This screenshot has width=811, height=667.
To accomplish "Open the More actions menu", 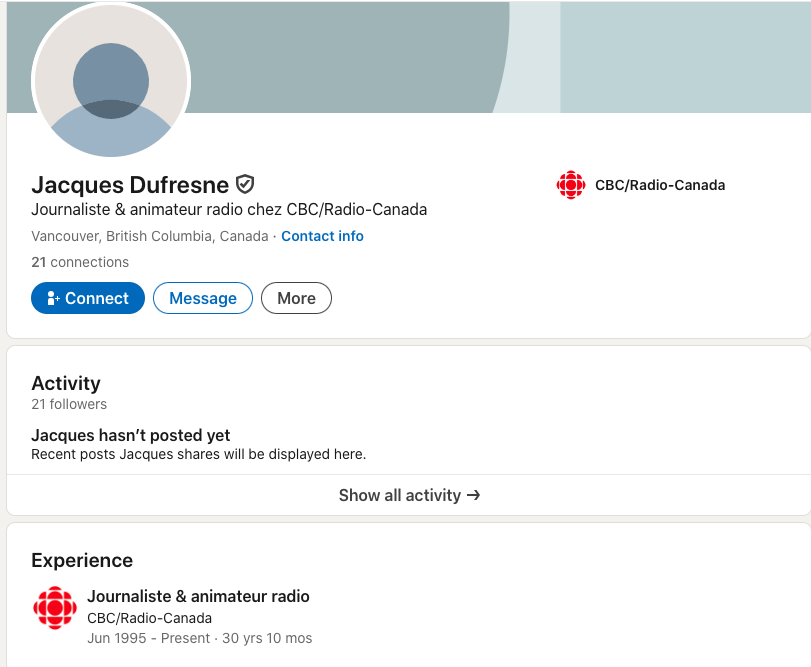I will coord(296,298).
